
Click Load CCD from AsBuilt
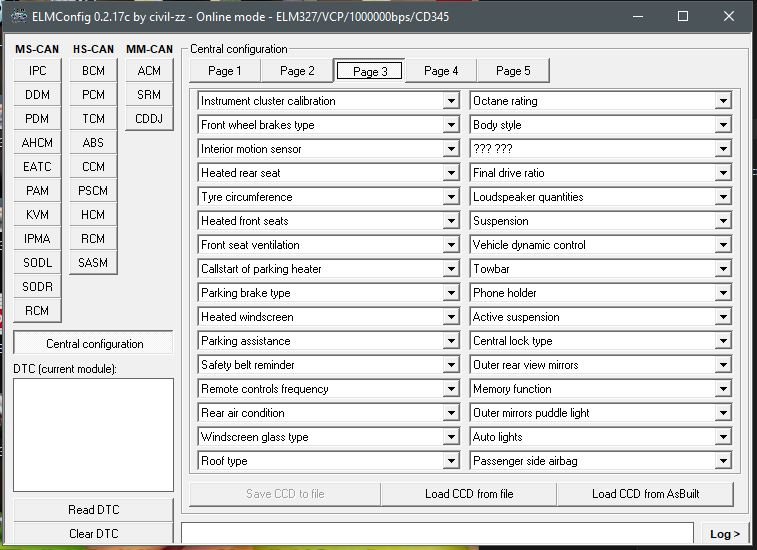coord(645,494)
